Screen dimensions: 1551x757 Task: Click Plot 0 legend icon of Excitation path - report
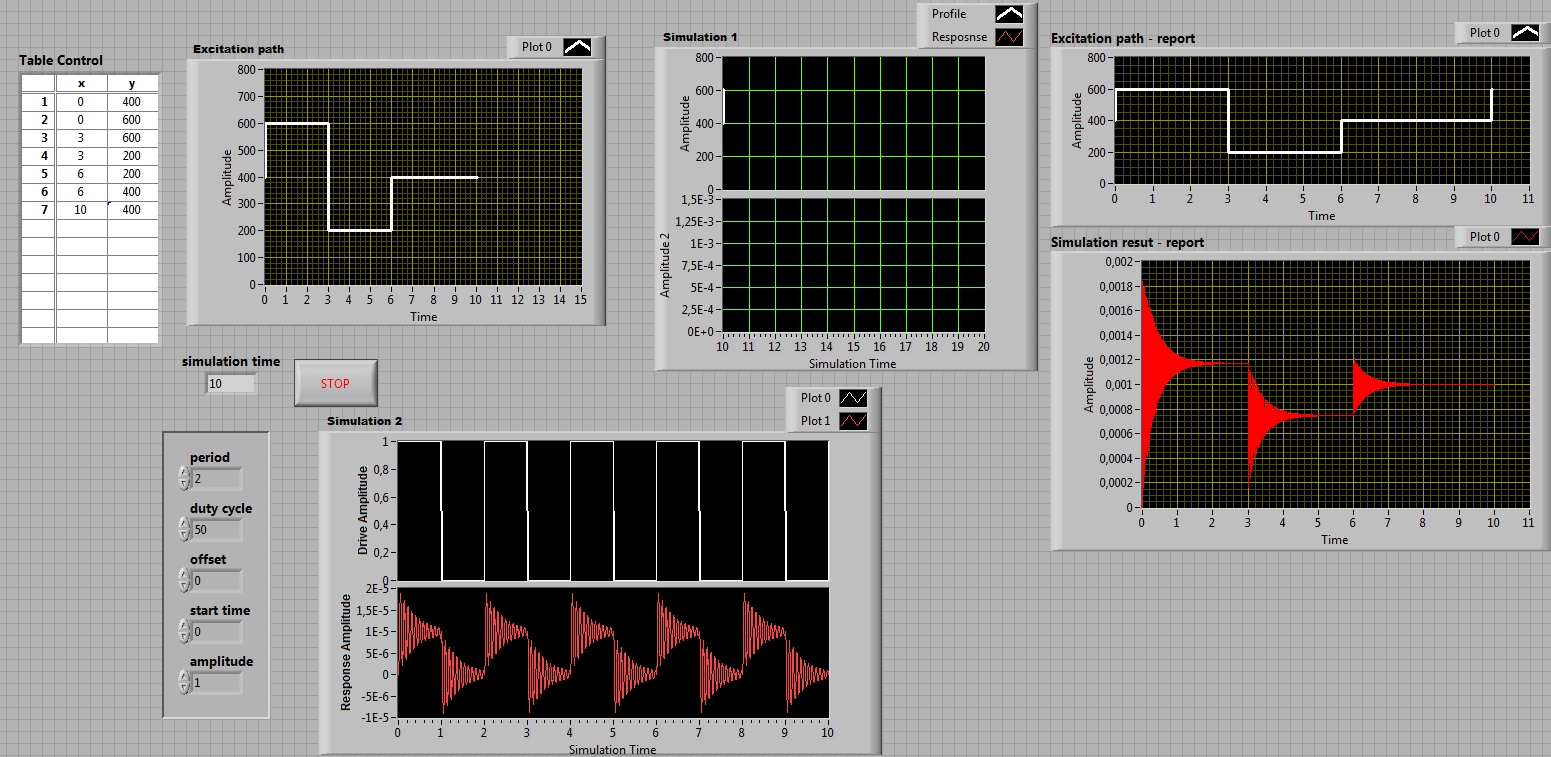pyautogui.click(x=1525, y=32)
